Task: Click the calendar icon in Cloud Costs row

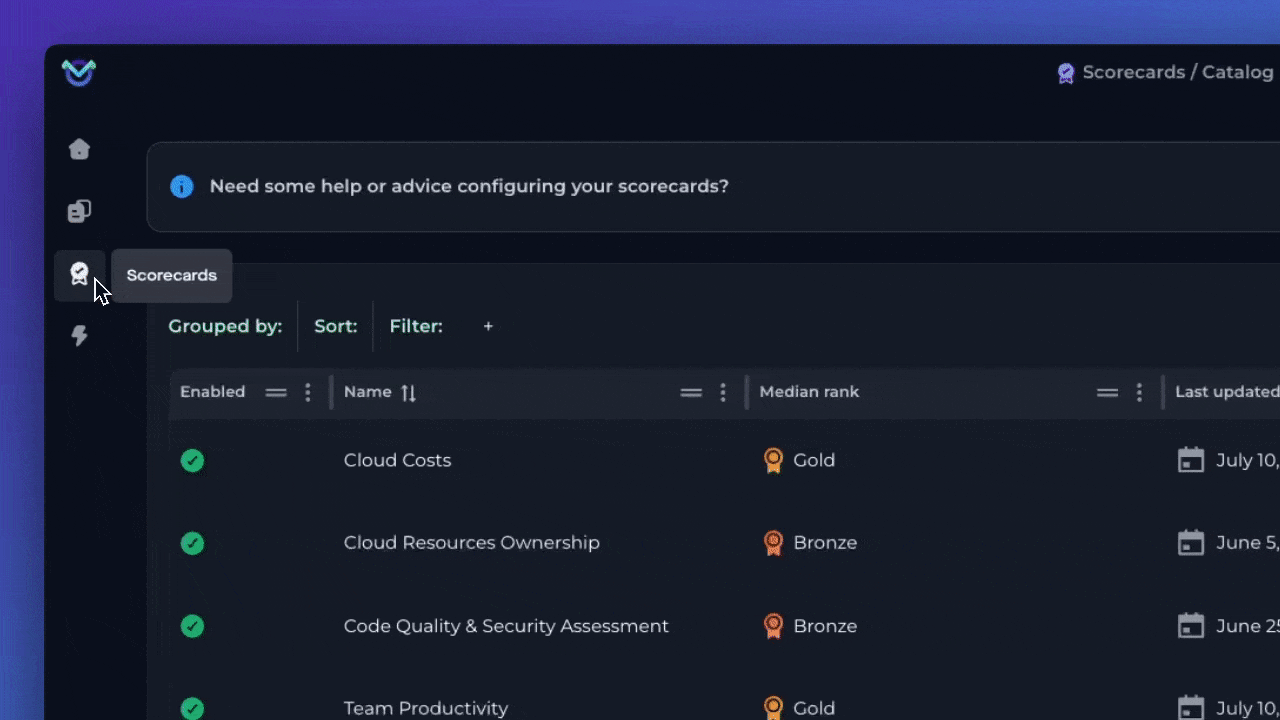Action: click(x=1190, y=460)
